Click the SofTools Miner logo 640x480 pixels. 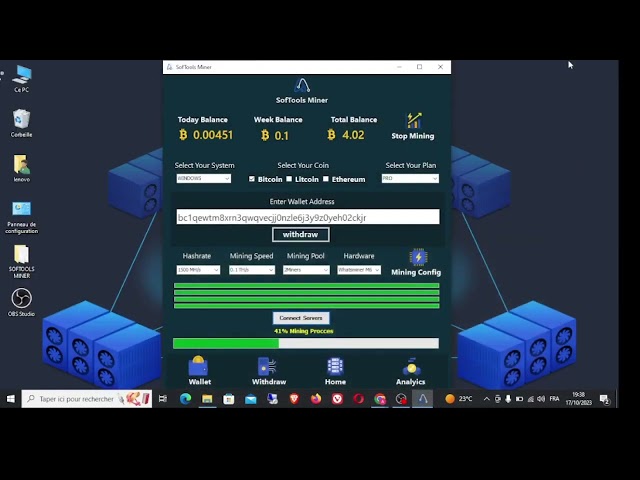[302, 85]
